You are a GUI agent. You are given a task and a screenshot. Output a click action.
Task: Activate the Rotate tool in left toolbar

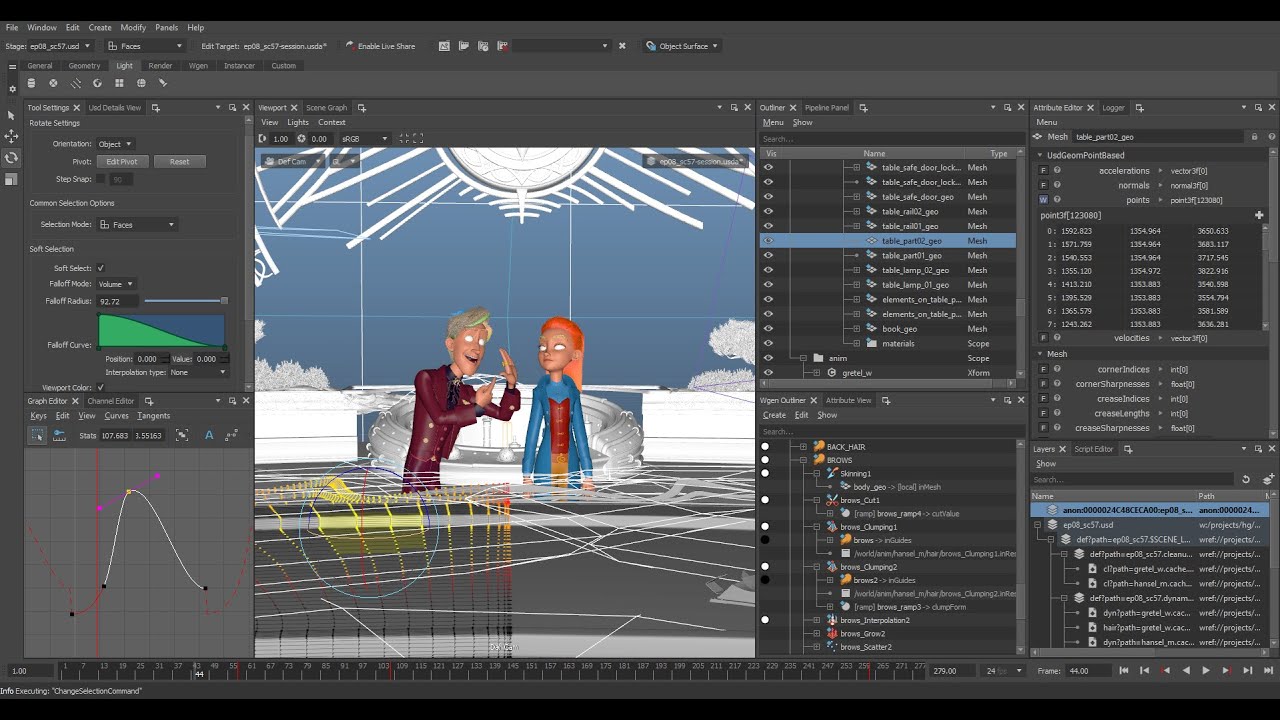[x=11, y=158]
